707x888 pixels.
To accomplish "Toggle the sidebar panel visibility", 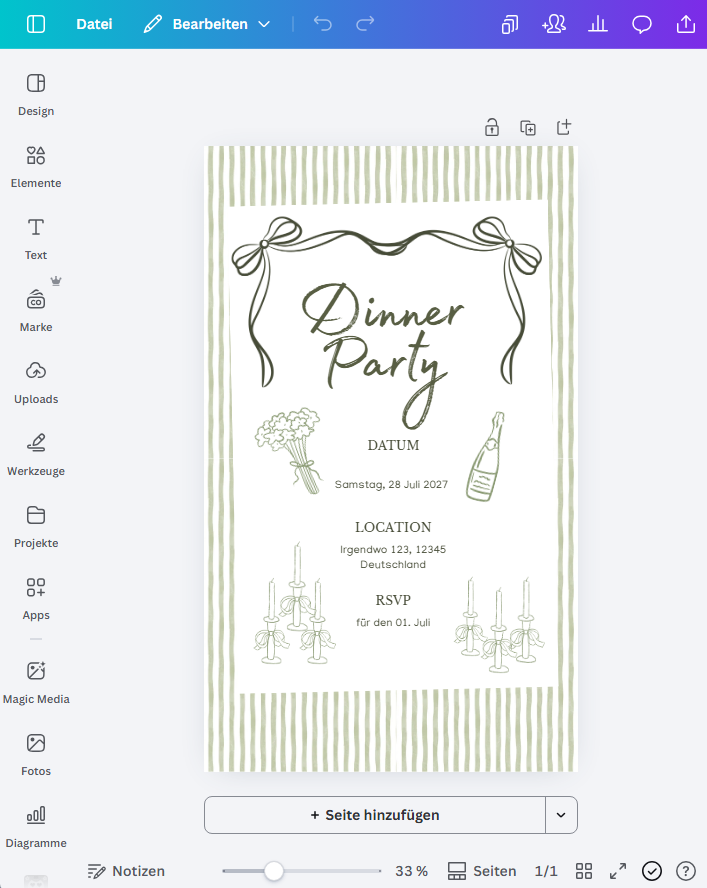I will (x=36, y=24).
